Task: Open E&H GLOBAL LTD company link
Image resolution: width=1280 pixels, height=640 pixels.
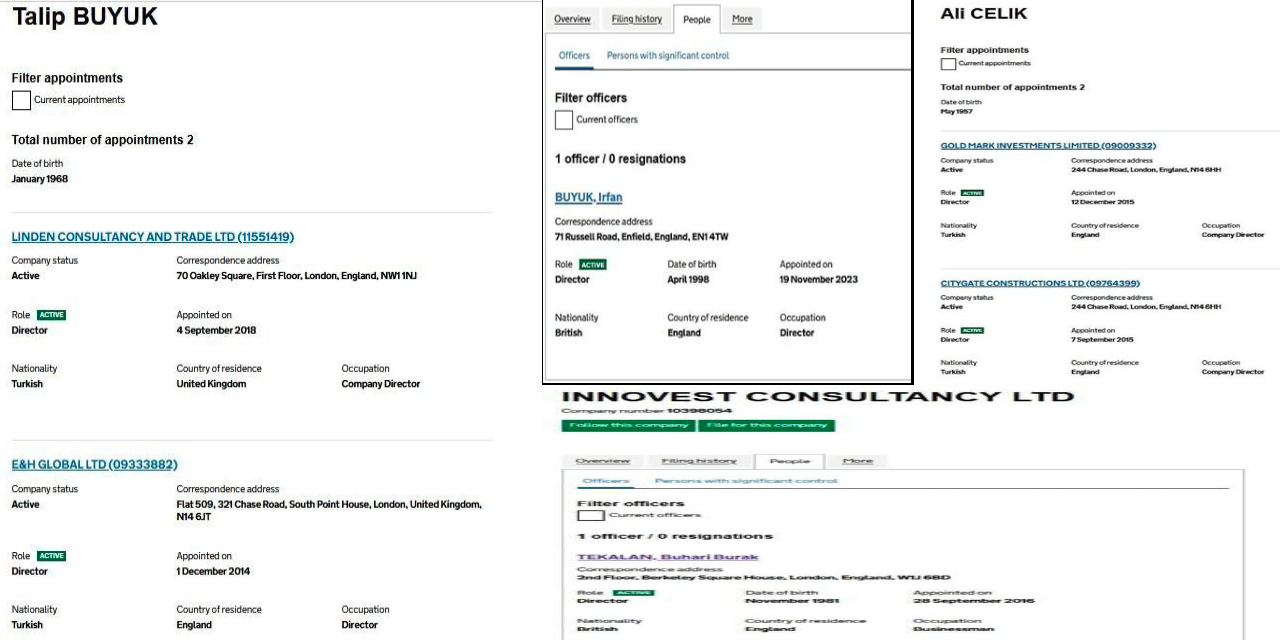Action: point(94,465)
